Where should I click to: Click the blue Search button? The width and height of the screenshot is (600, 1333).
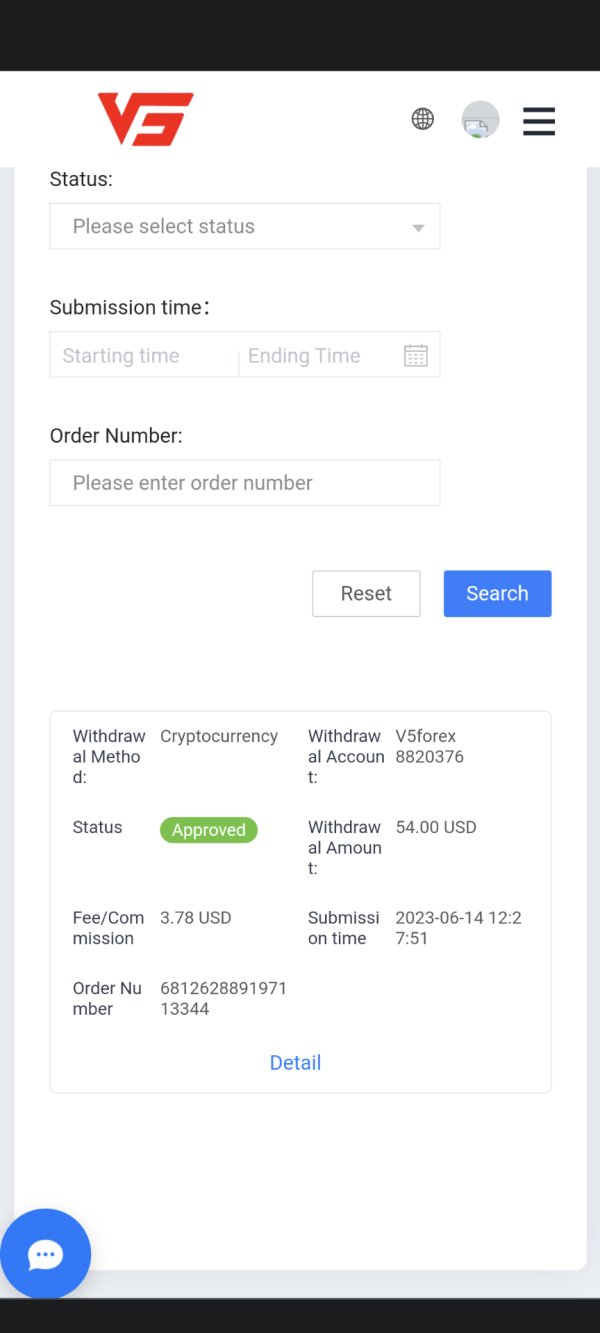click(498, 594)
